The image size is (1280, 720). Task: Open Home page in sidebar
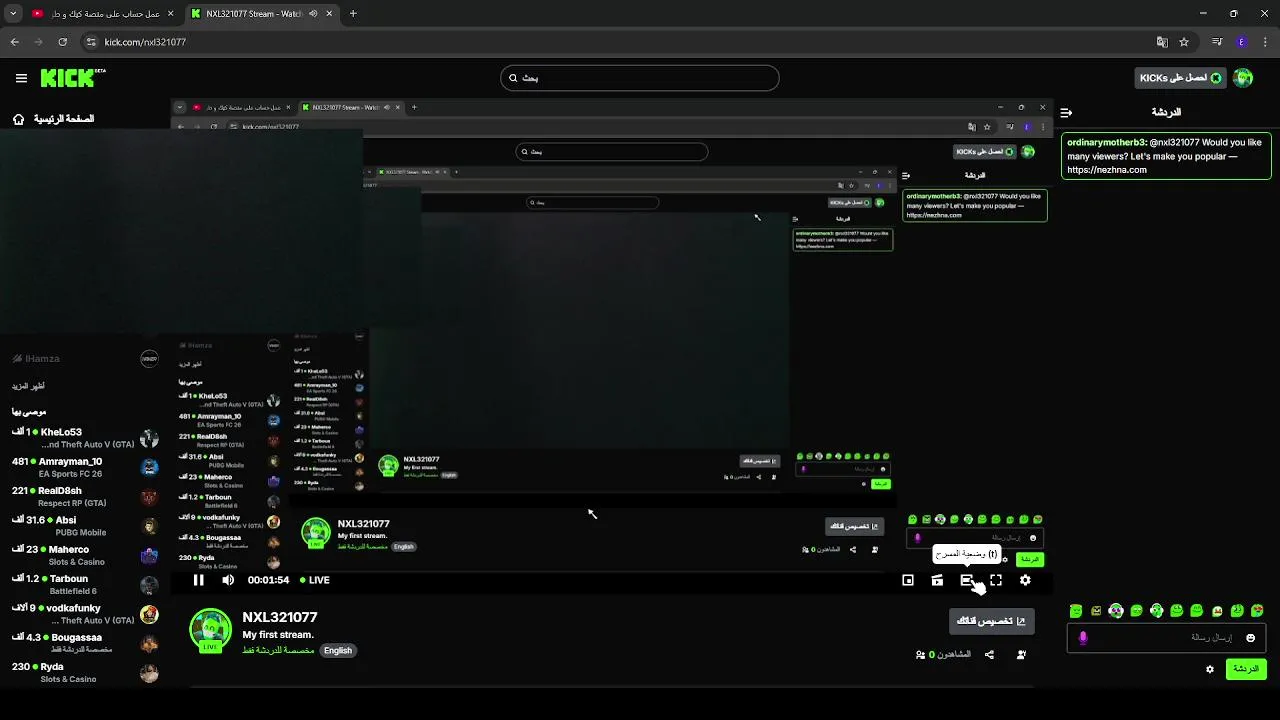point(54,119)
